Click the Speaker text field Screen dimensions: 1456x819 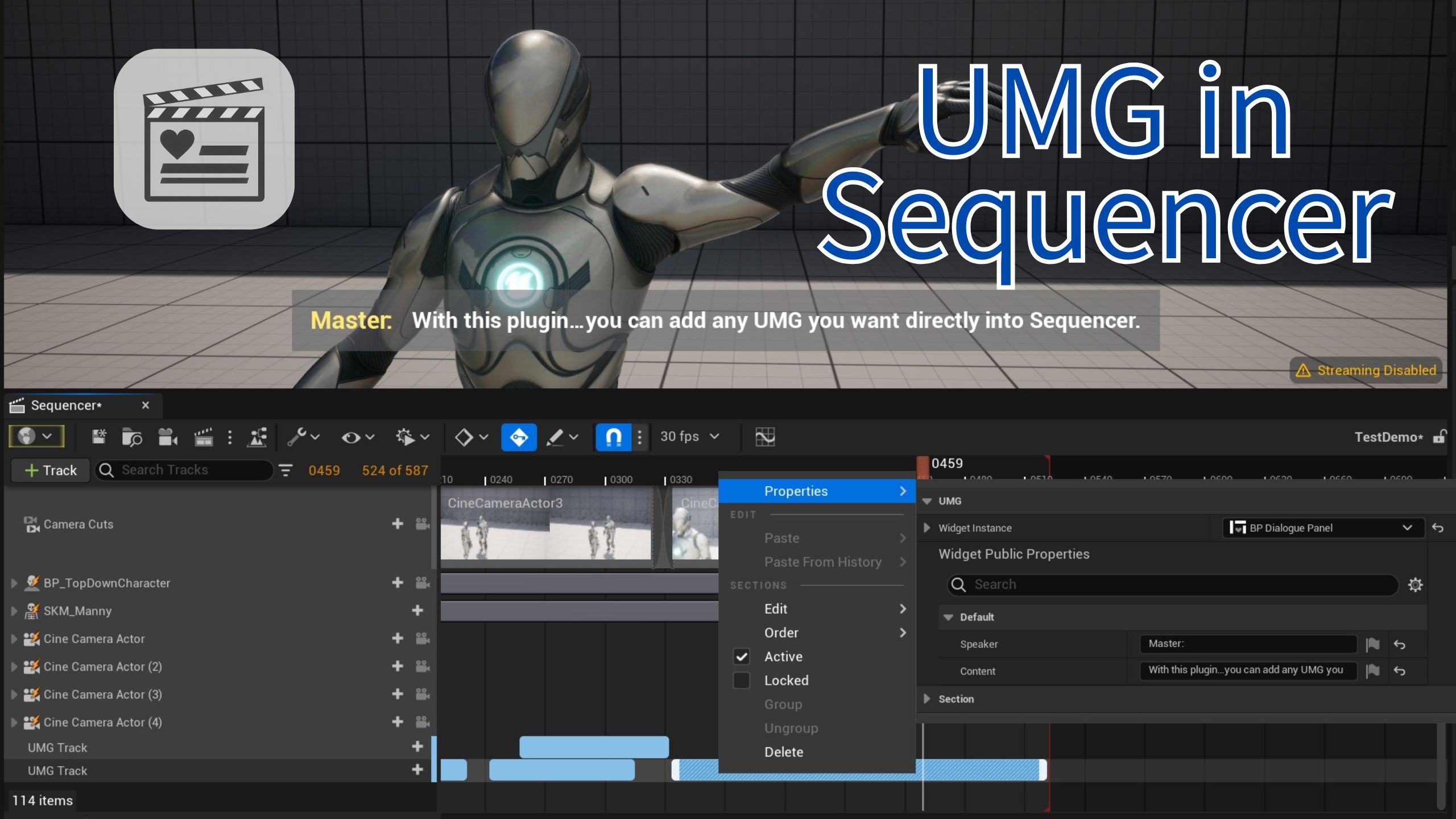point(1248,644)
